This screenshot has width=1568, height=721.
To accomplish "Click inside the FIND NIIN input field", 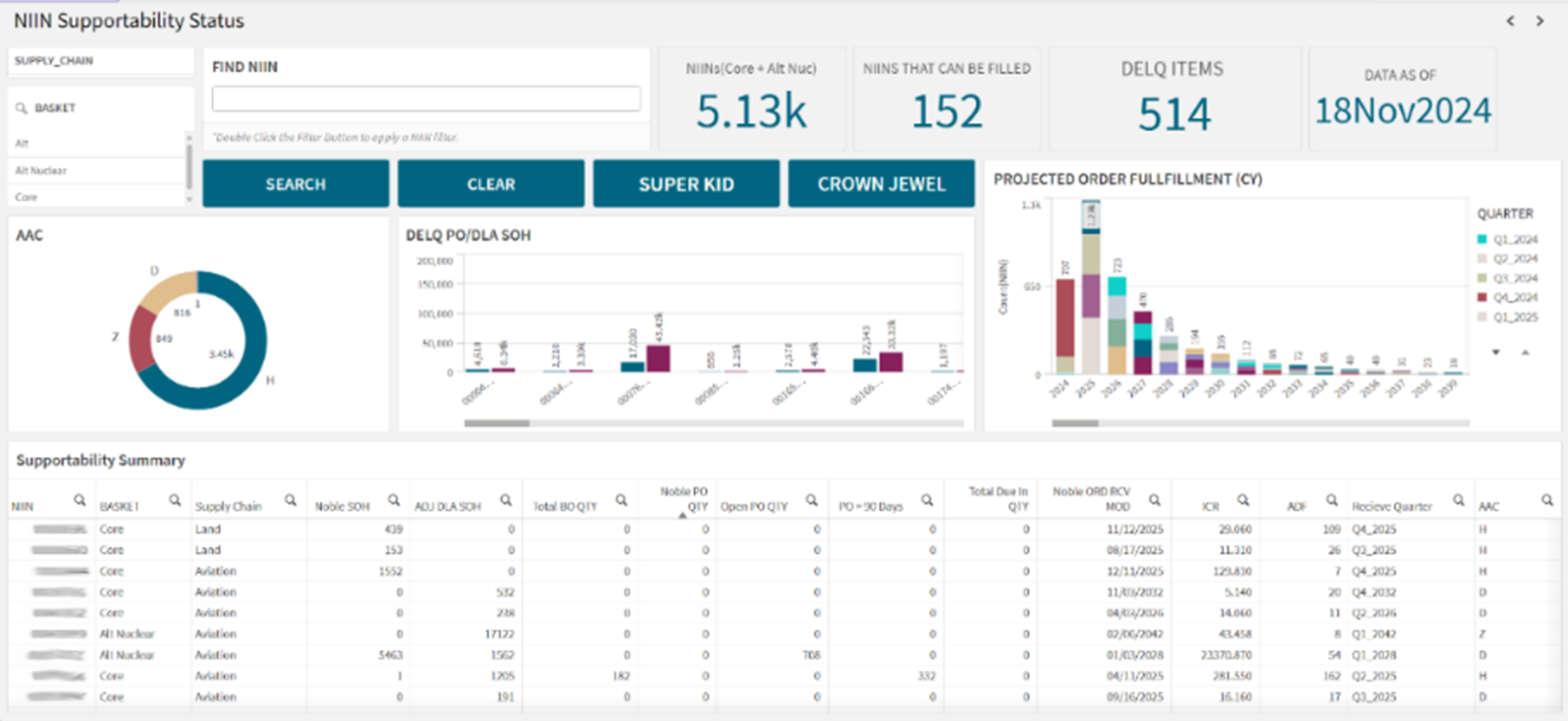I will click(426, 99).
